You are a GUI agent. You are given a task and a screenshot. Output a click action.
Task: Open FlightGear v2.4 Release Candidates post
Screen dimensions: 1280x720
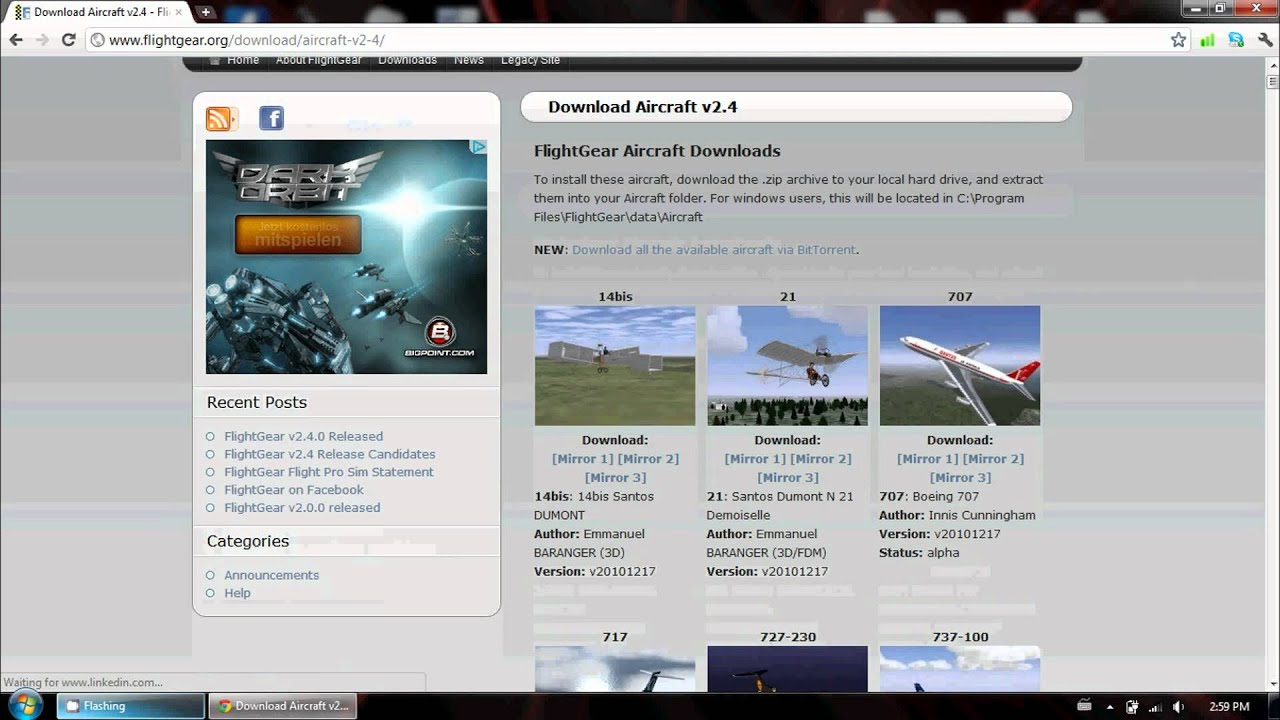click(x=330, y=454)
